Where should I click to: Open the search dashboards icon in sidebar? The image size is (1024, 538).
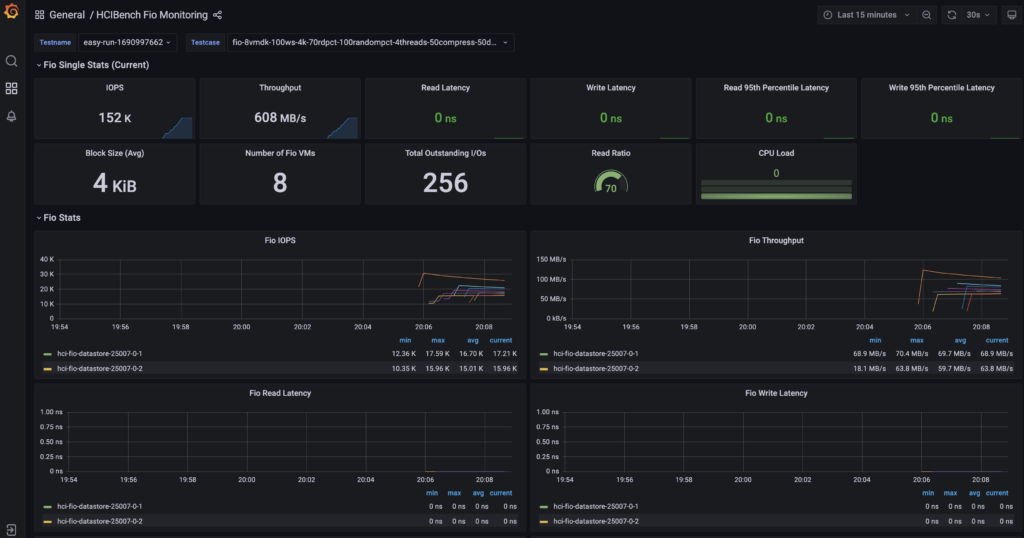tap(11, 61)
